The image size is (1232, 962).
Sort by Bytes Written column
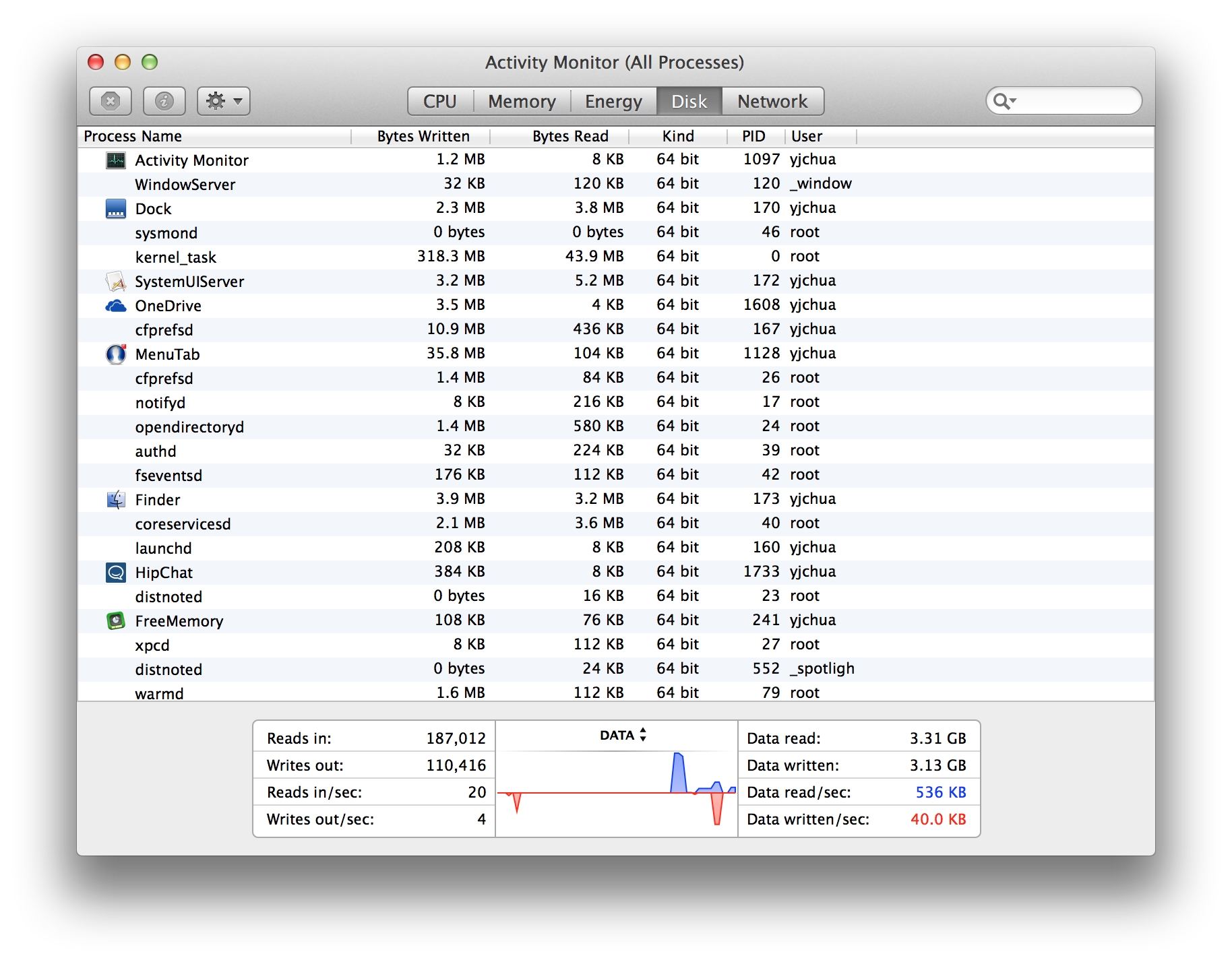[421, 137]
